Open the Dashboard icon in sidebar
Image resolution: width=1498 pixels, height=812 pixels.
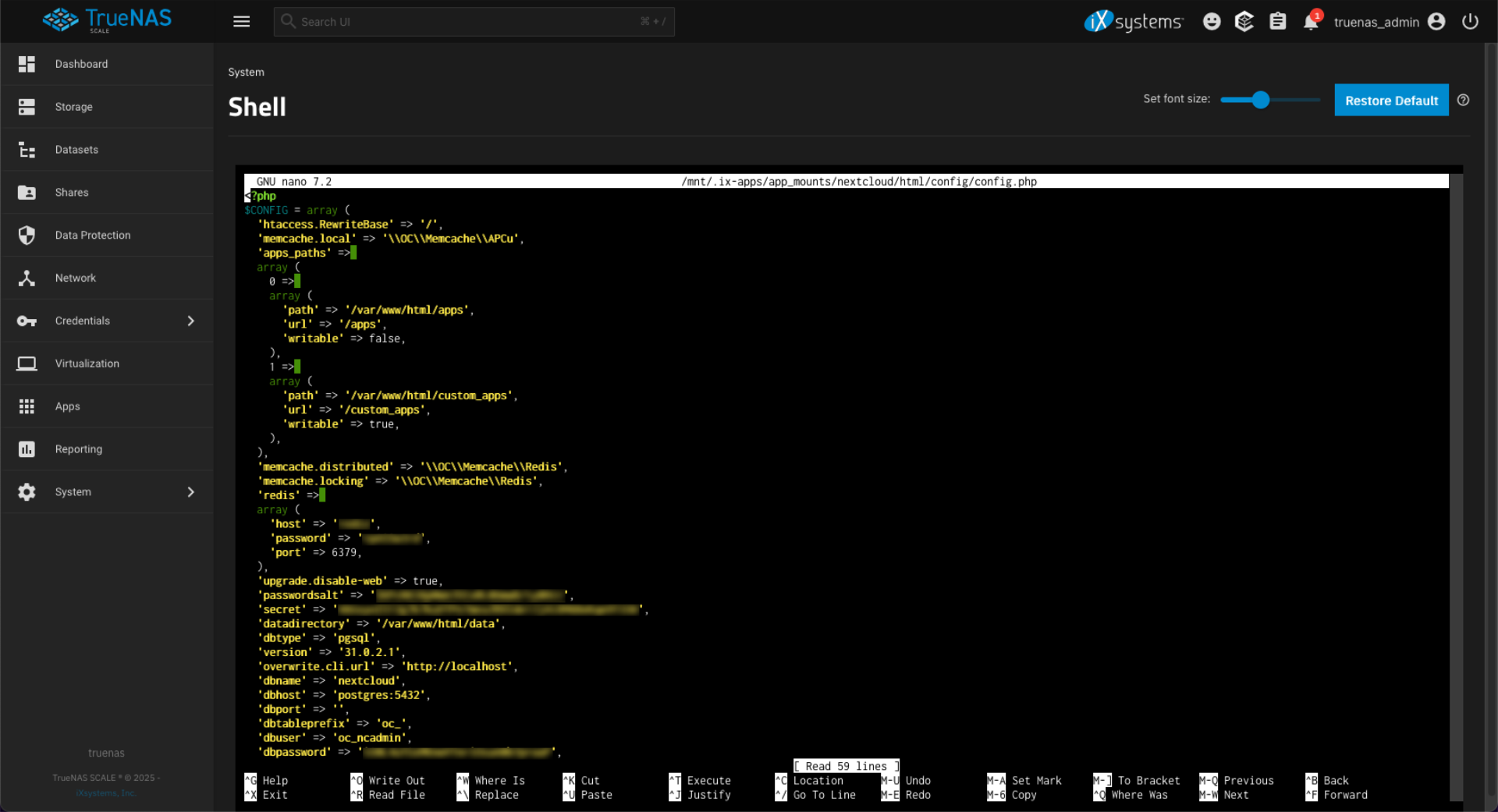pyautogui.click(x=27, y=64)
